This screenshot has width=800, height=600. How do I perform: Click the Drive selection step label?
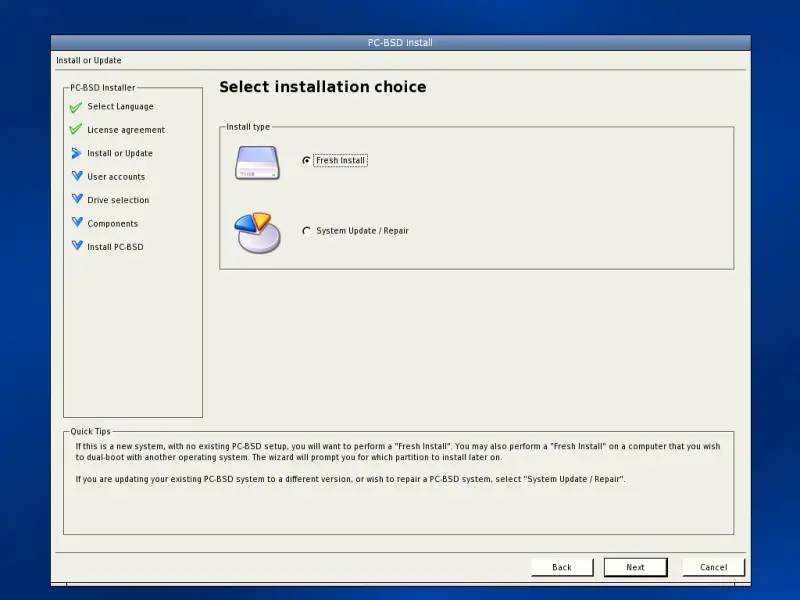pyautogui.click(x=118, y=200)
